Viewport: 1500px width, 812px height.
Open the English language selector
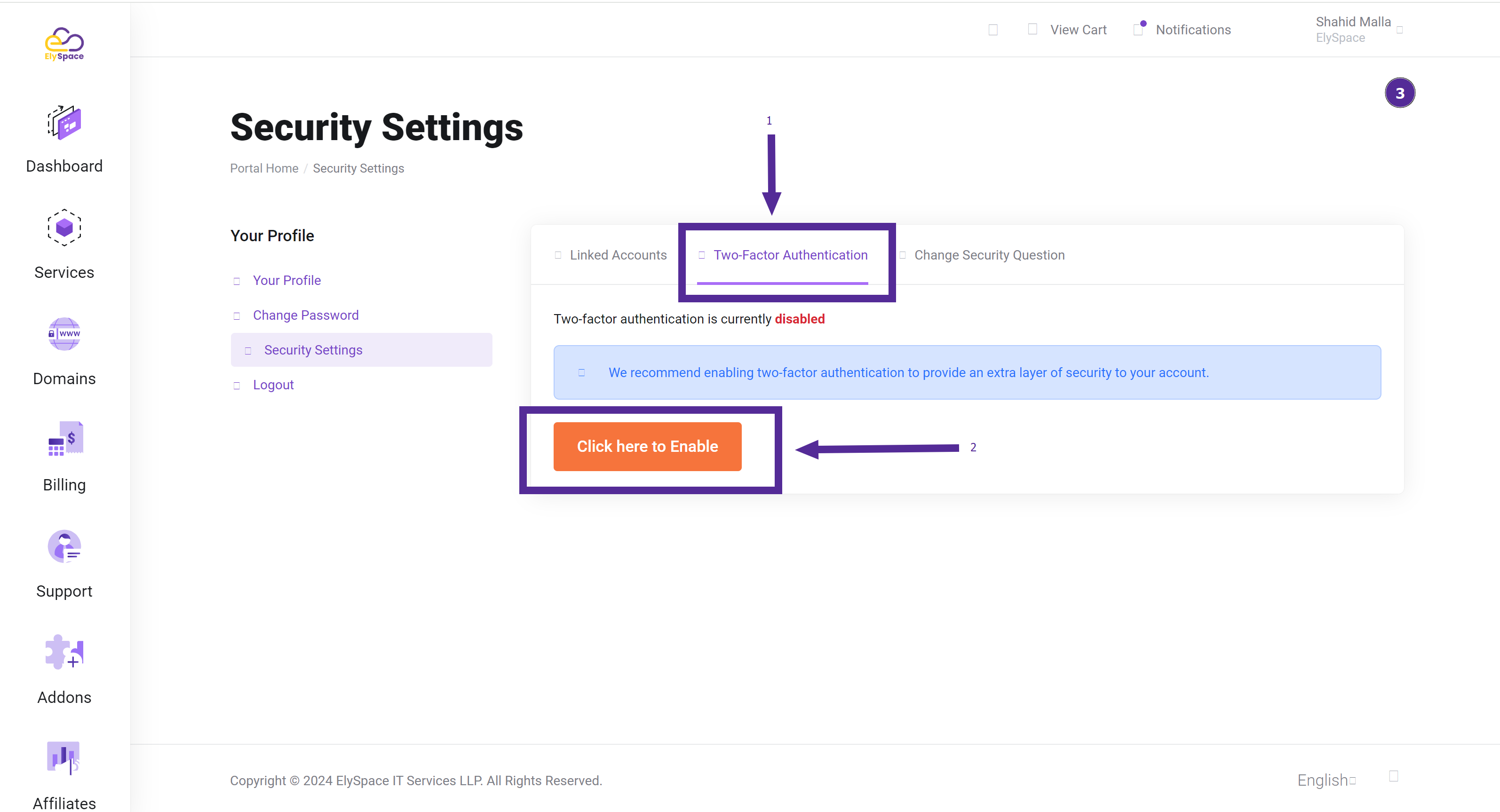(x=1326, y=780)
